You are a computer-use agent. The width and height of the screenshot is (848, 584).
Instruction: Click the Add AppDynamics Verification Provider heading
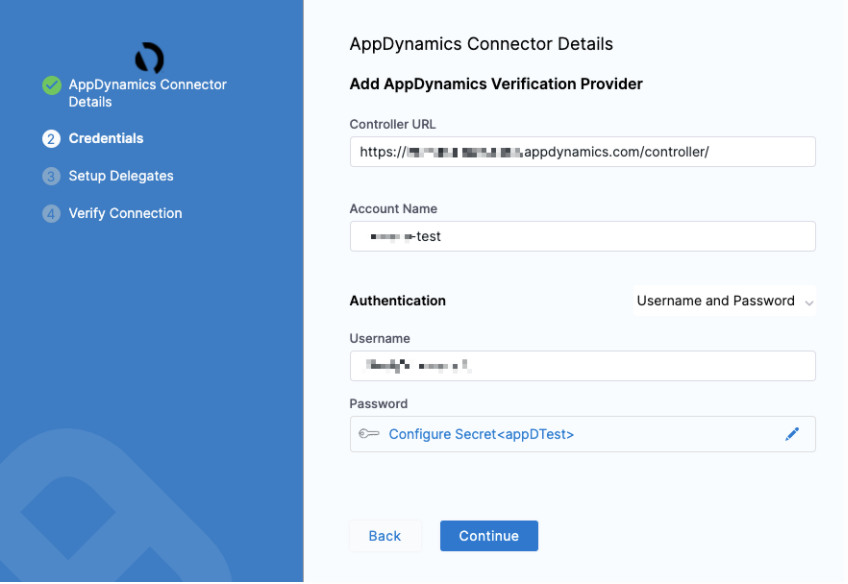(496, 84)
